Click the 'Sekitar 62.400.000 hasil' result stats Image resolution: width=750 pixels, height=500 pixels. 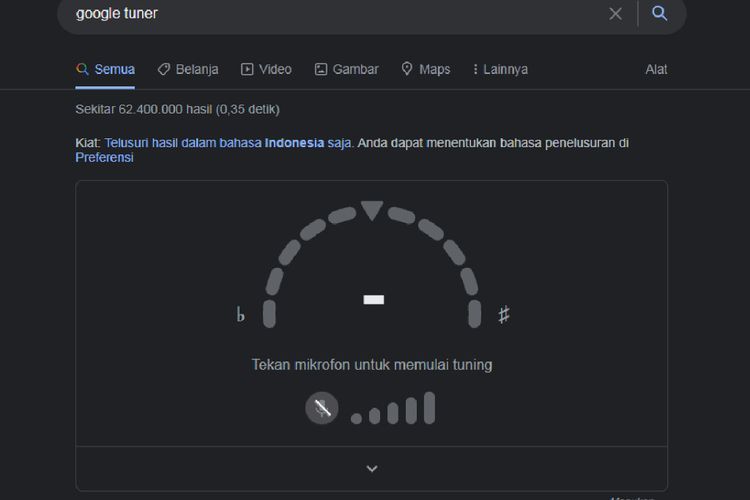[x=177, y=109]
